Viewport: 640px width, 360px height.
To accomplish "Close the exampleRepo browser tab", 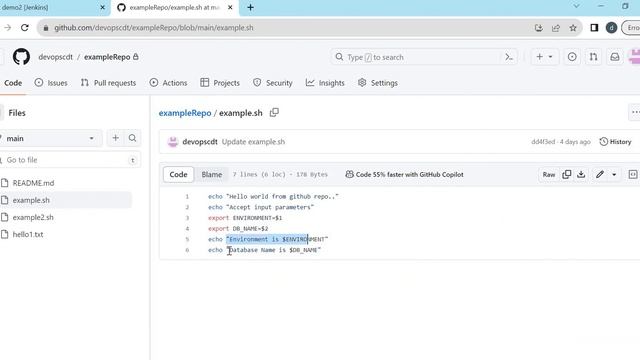I will (x=230, y=7).
